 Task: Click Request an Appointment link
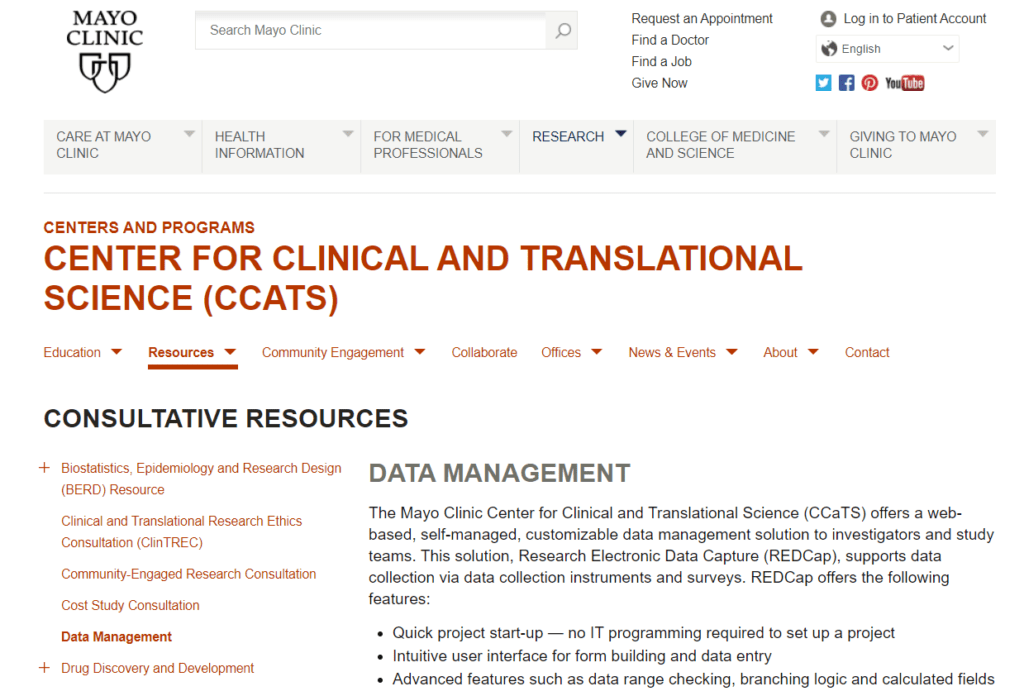click(702, 19)
